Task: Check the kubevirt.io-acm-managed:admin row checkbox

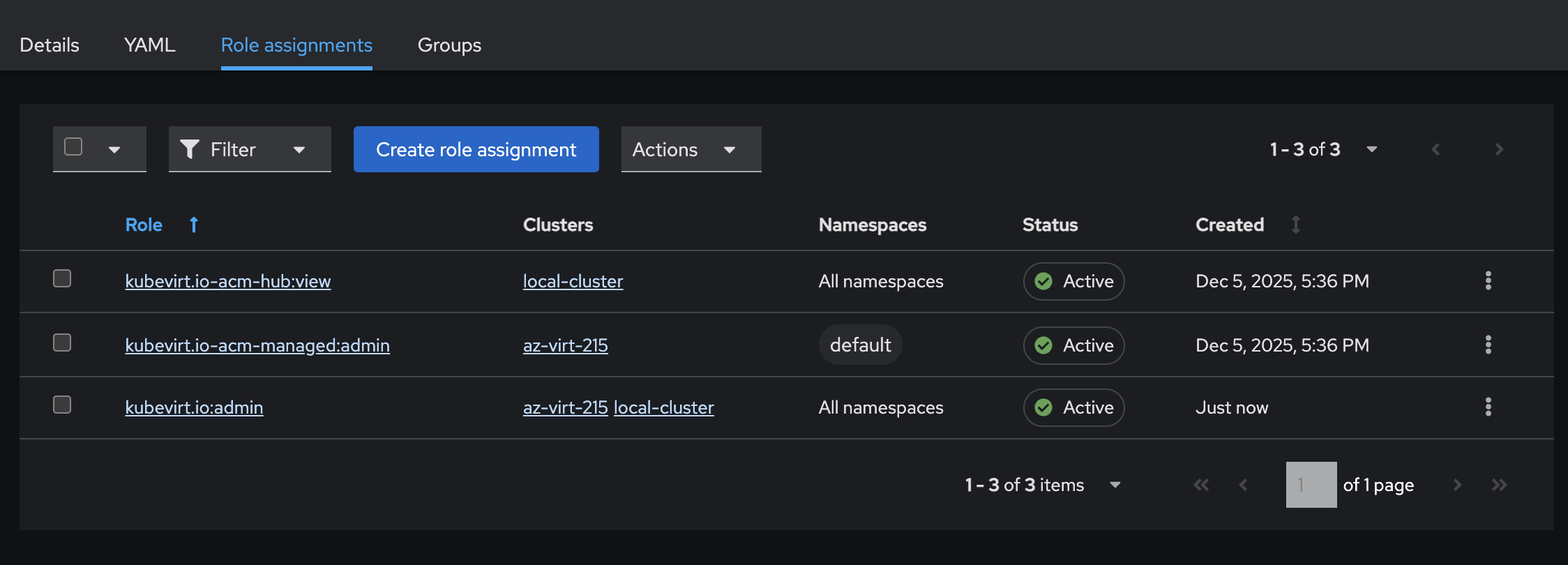Action: [62, 342]
